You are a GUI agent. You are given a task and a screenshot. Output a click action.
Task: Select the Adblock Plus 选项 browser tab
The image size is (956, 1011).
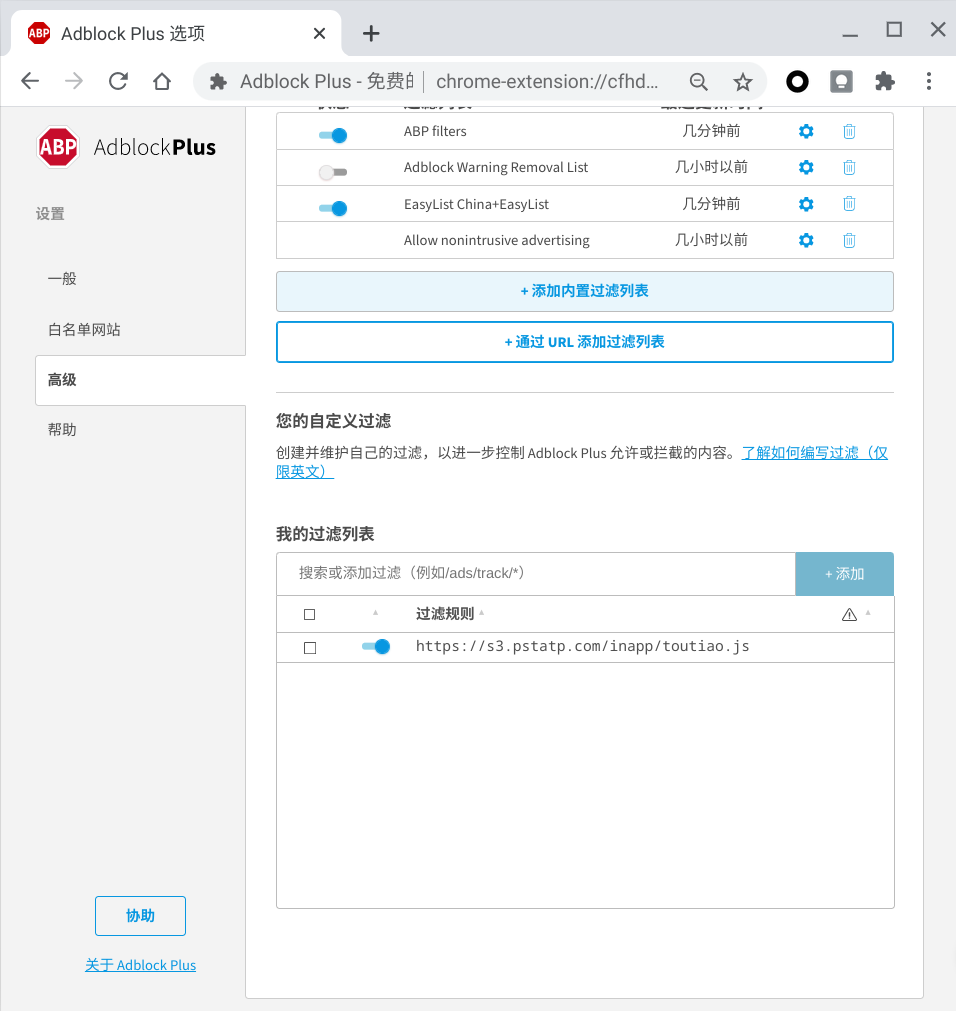coord(175,34)
